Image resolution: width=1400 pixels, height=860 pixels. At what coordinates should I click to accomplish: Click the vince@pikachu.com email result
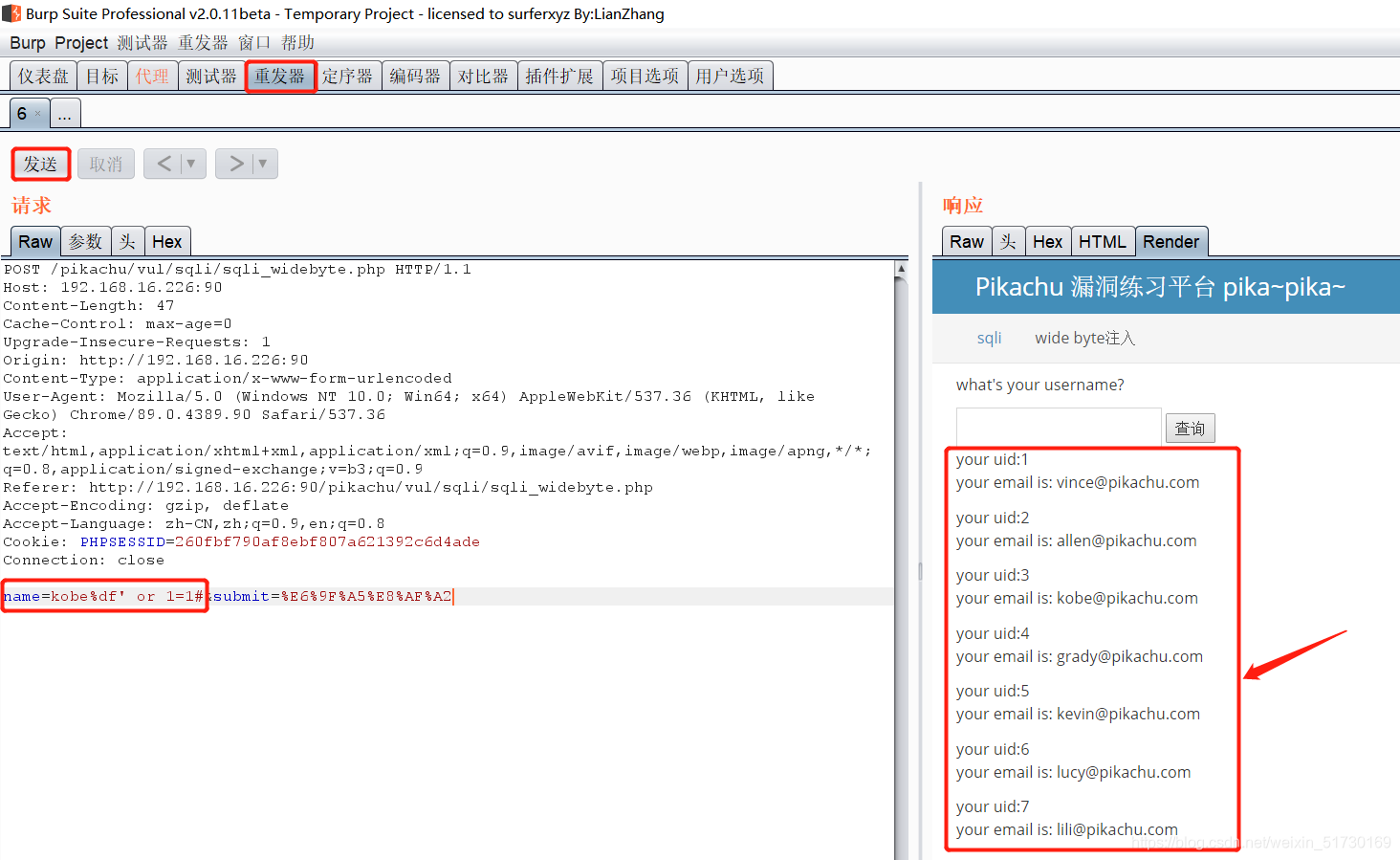click(1127, 482)
